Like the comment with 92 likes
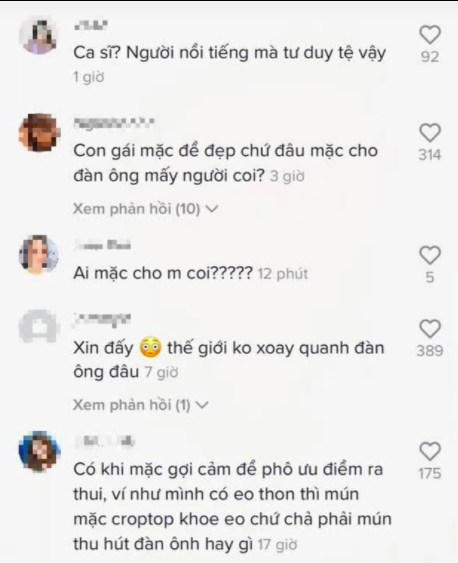 point(430,35)
